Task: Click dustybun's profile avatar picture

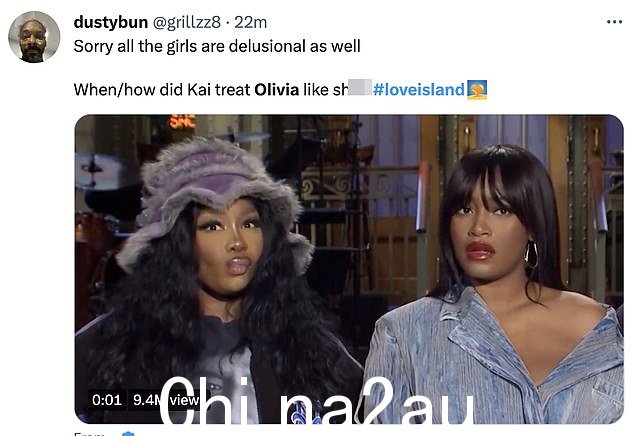Action: pos(34,37)
